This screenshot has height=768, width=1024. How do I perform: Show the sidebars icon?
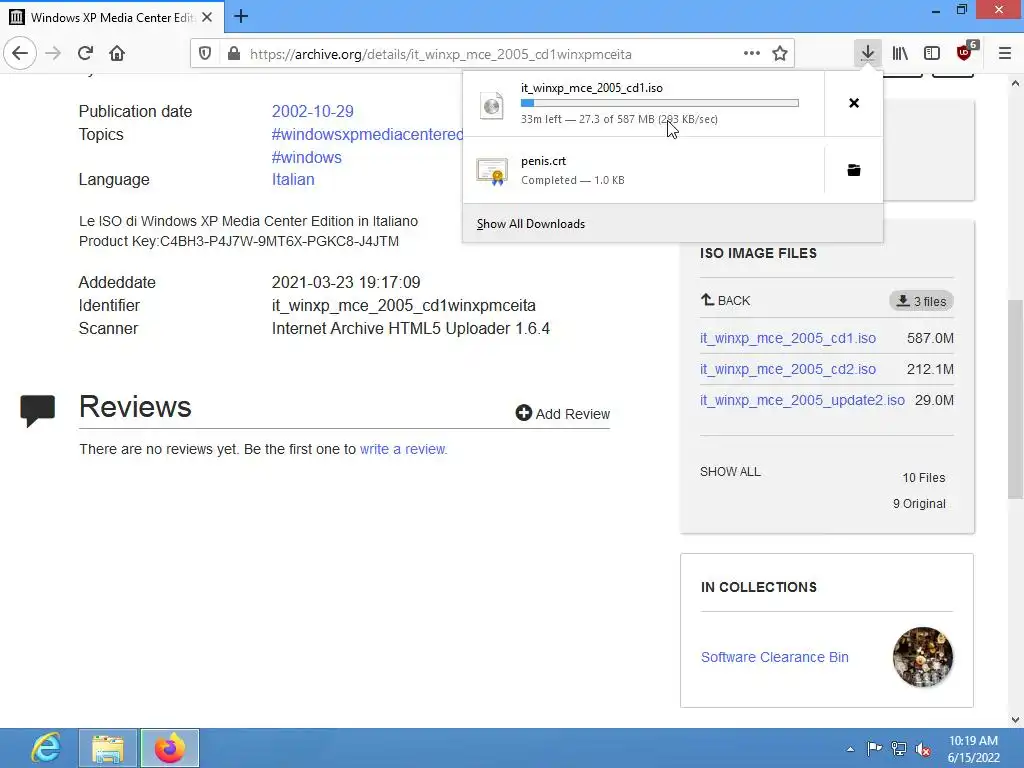click(932, 54)
